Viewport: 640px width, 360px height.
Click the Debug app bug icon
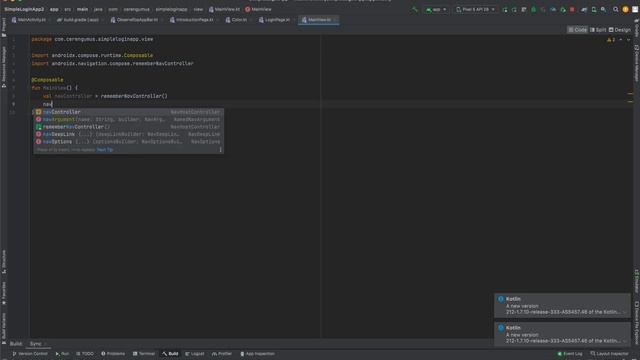point(533,9)
